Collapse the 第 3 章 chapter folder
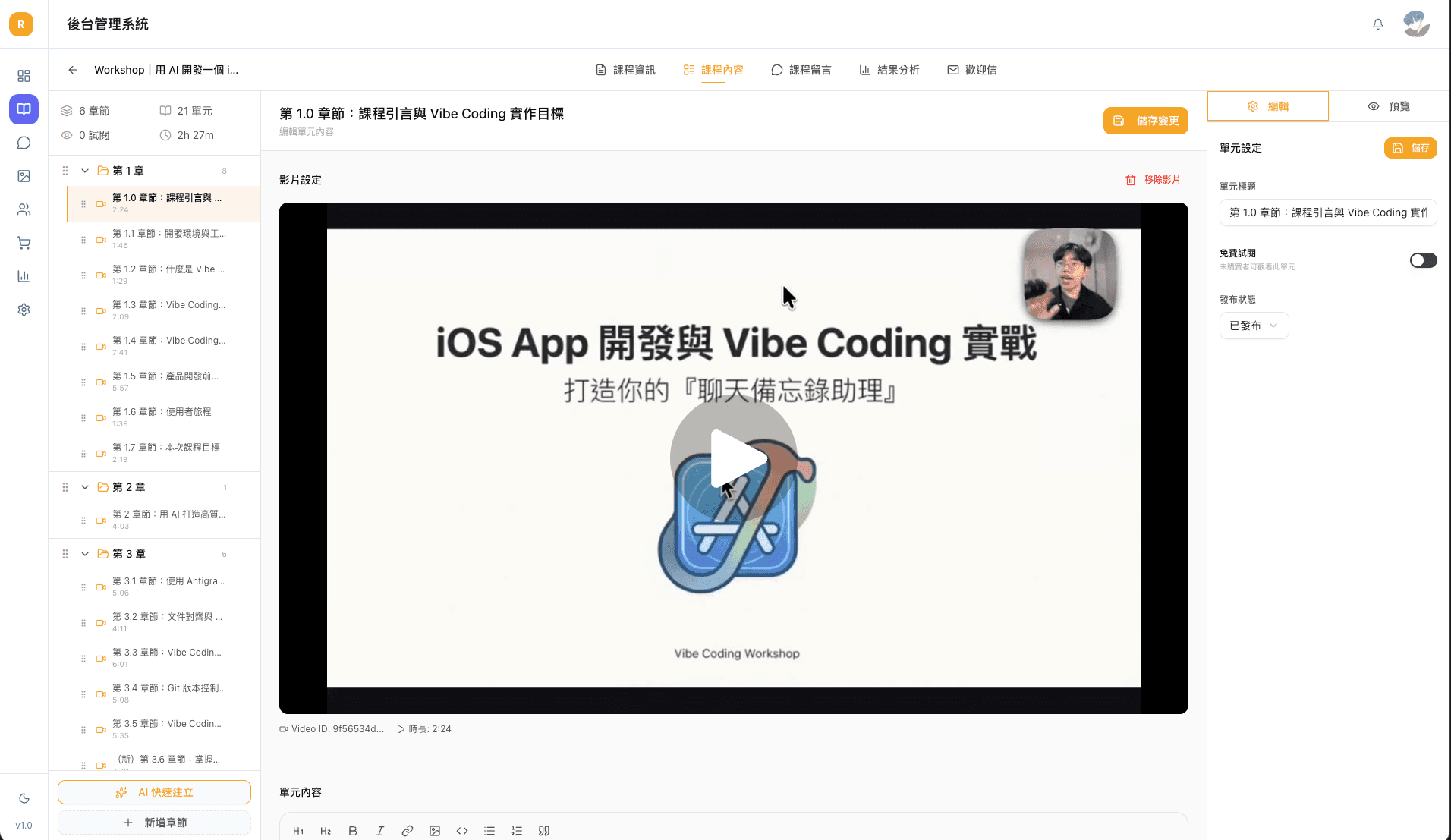Viewport: 1451px width, 840px height. pyautogui.click(x=85, y=554)
